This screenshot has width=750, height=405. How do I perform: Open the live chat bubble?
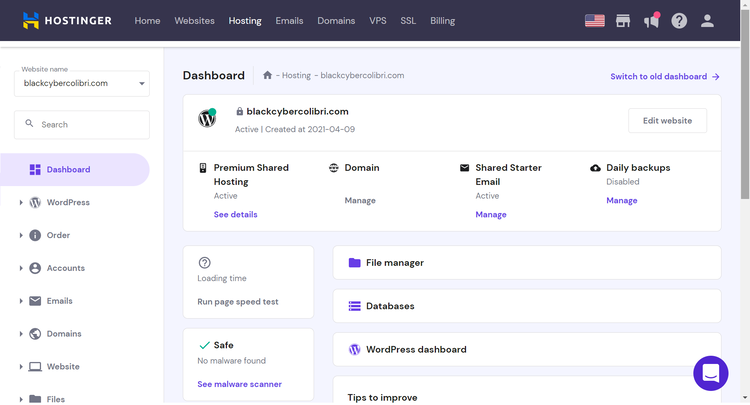click(711, 373)
